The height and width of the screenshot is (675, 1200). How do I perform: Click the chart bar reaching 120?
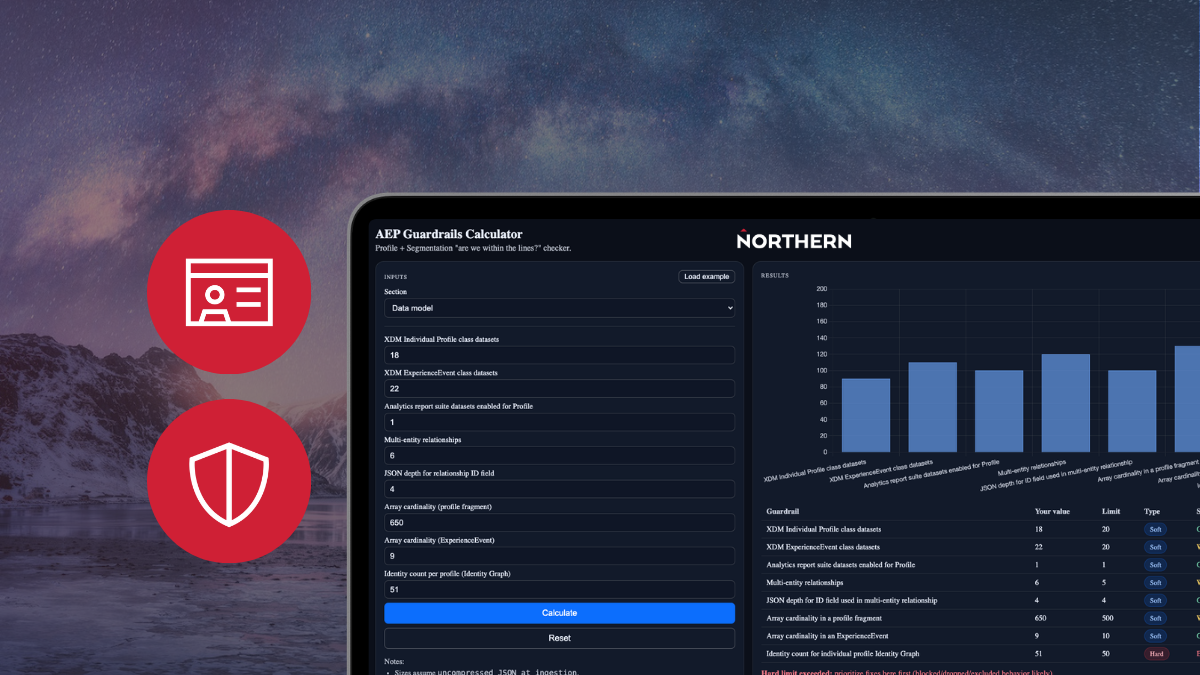[x=1065, y=403]
